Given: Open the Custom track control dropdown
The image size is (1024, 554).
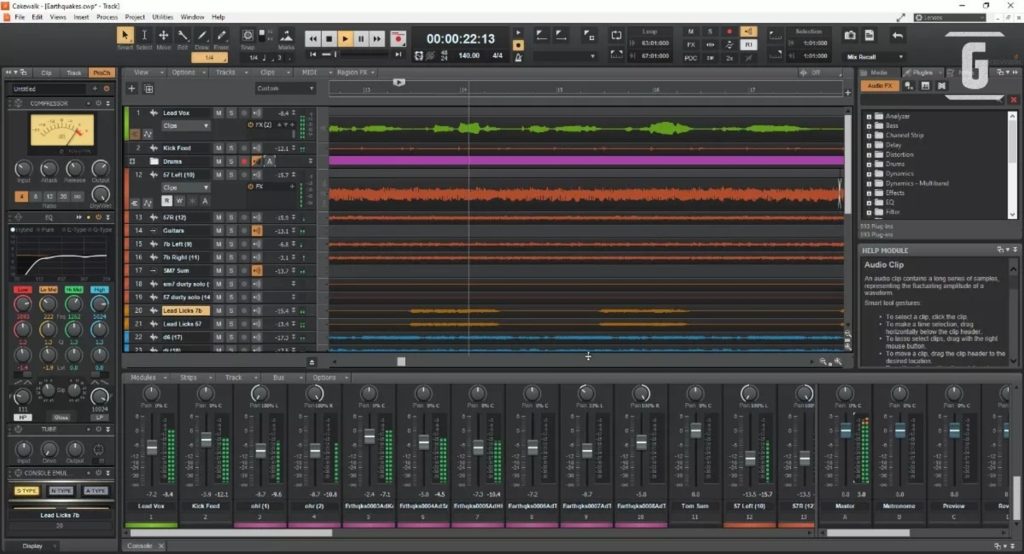Looking at the screenshot, I should [285, 89].
